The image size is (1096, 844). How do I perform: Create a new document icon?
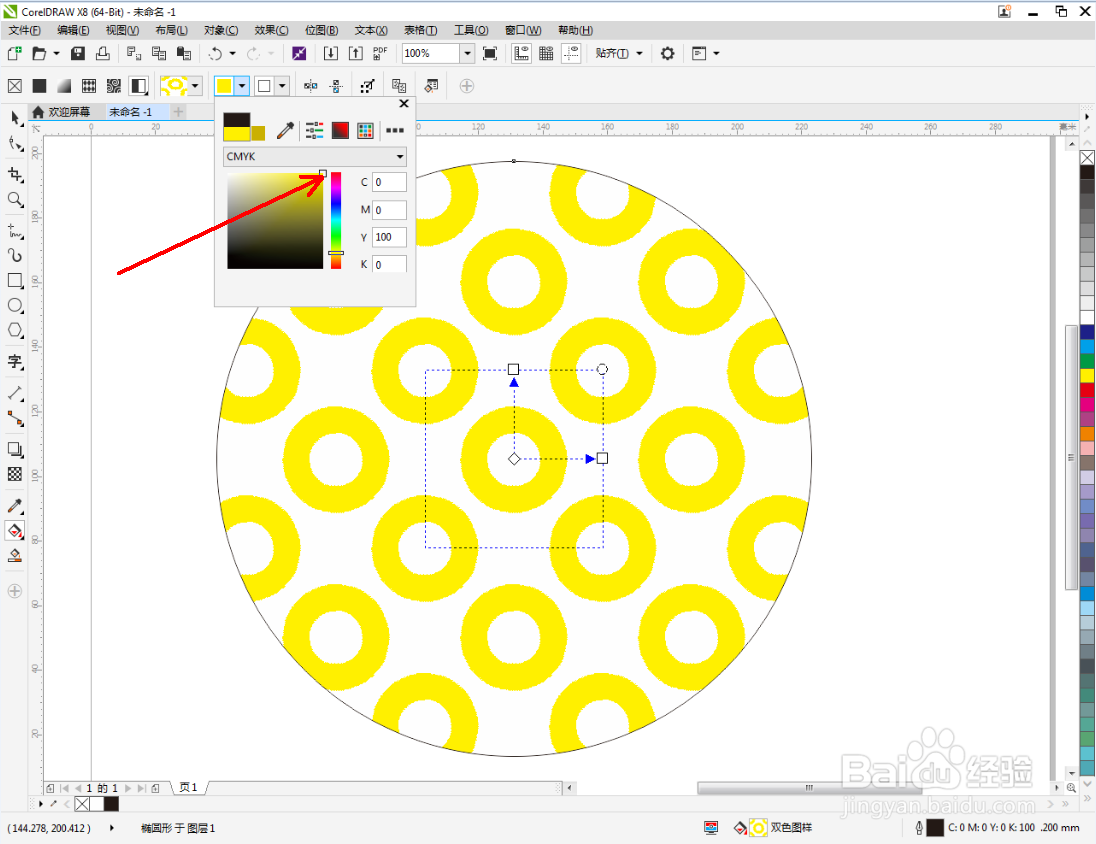tap(15, 53)
